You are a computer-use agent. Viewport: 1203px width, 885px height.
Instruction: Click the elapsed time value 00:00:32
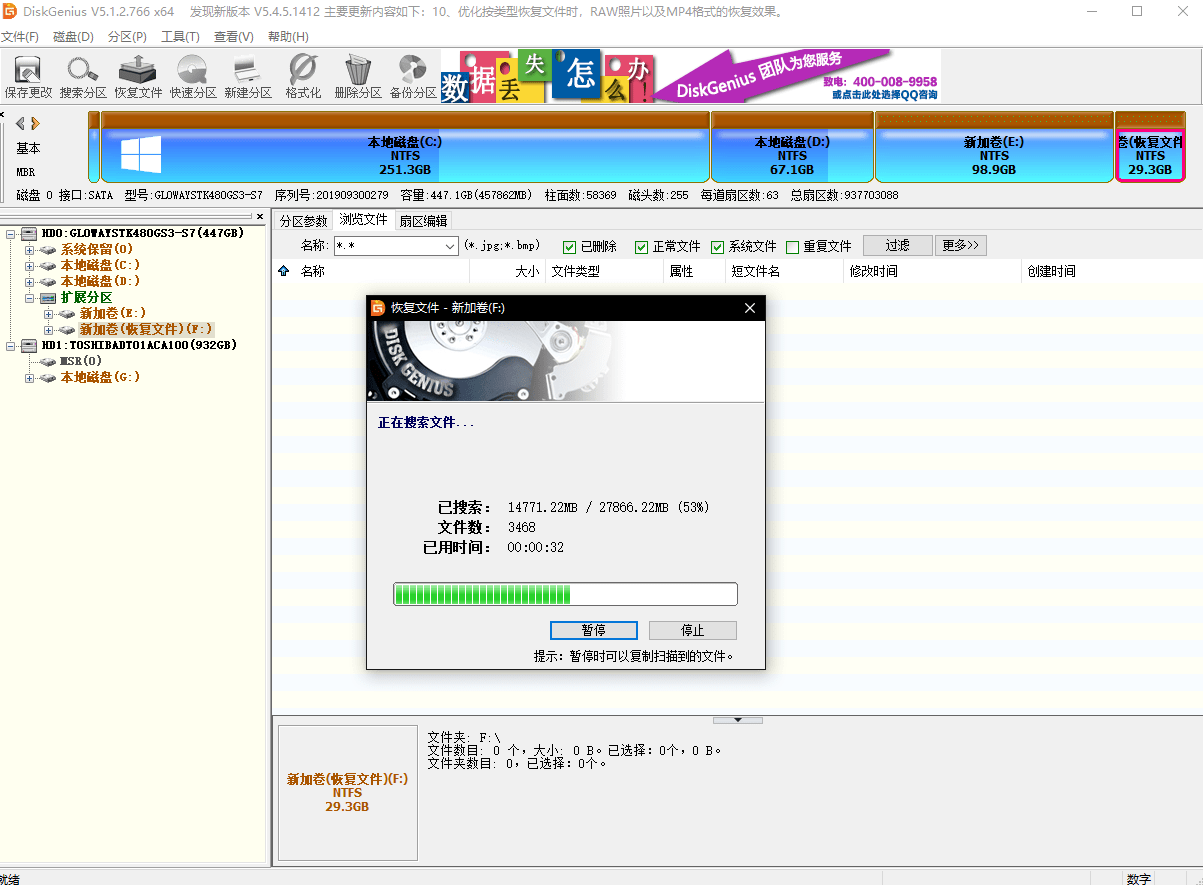[x=536, y=547]
